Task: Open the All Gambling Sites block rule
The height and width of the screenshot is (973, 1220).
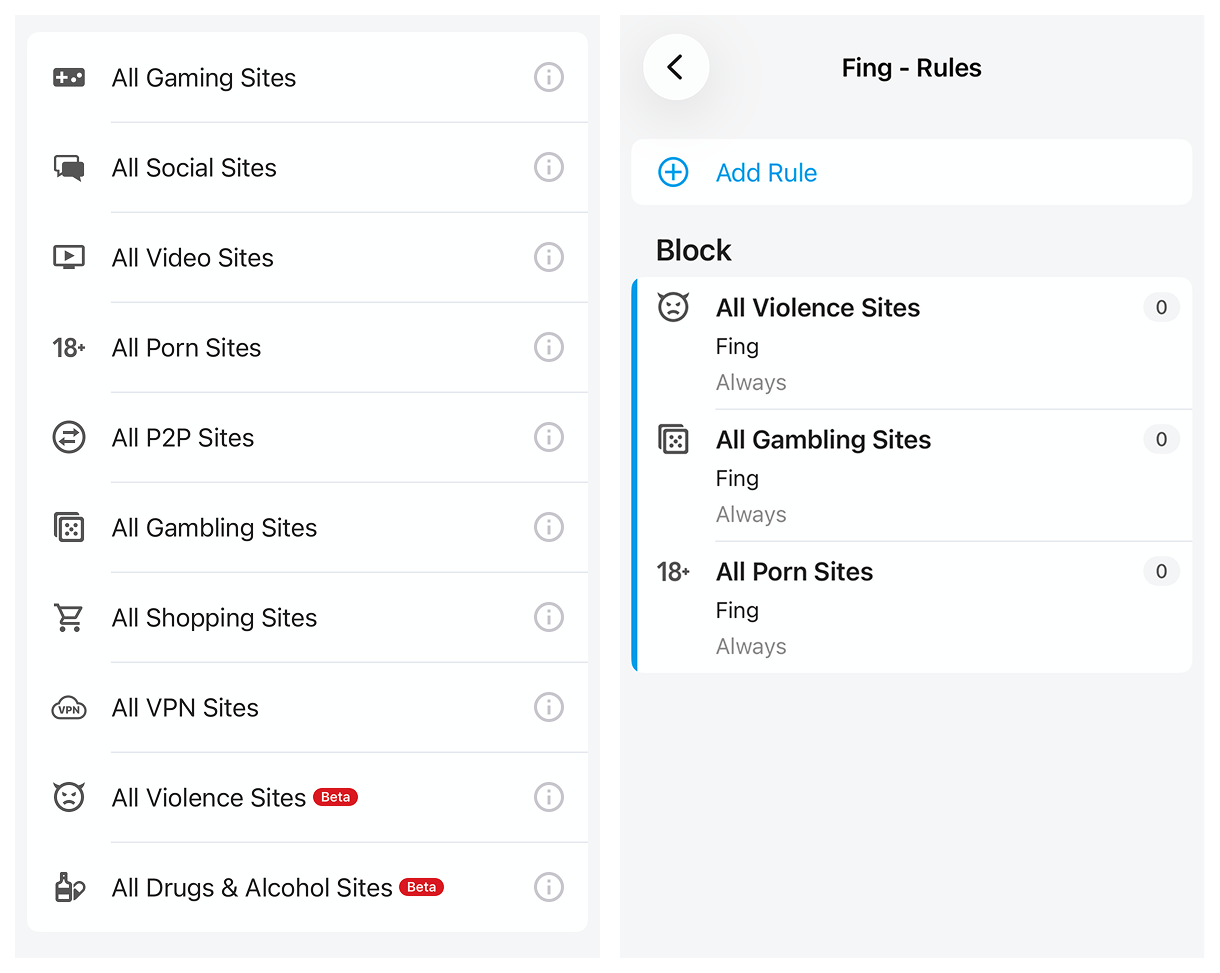Action: click(x=823, y=440)
